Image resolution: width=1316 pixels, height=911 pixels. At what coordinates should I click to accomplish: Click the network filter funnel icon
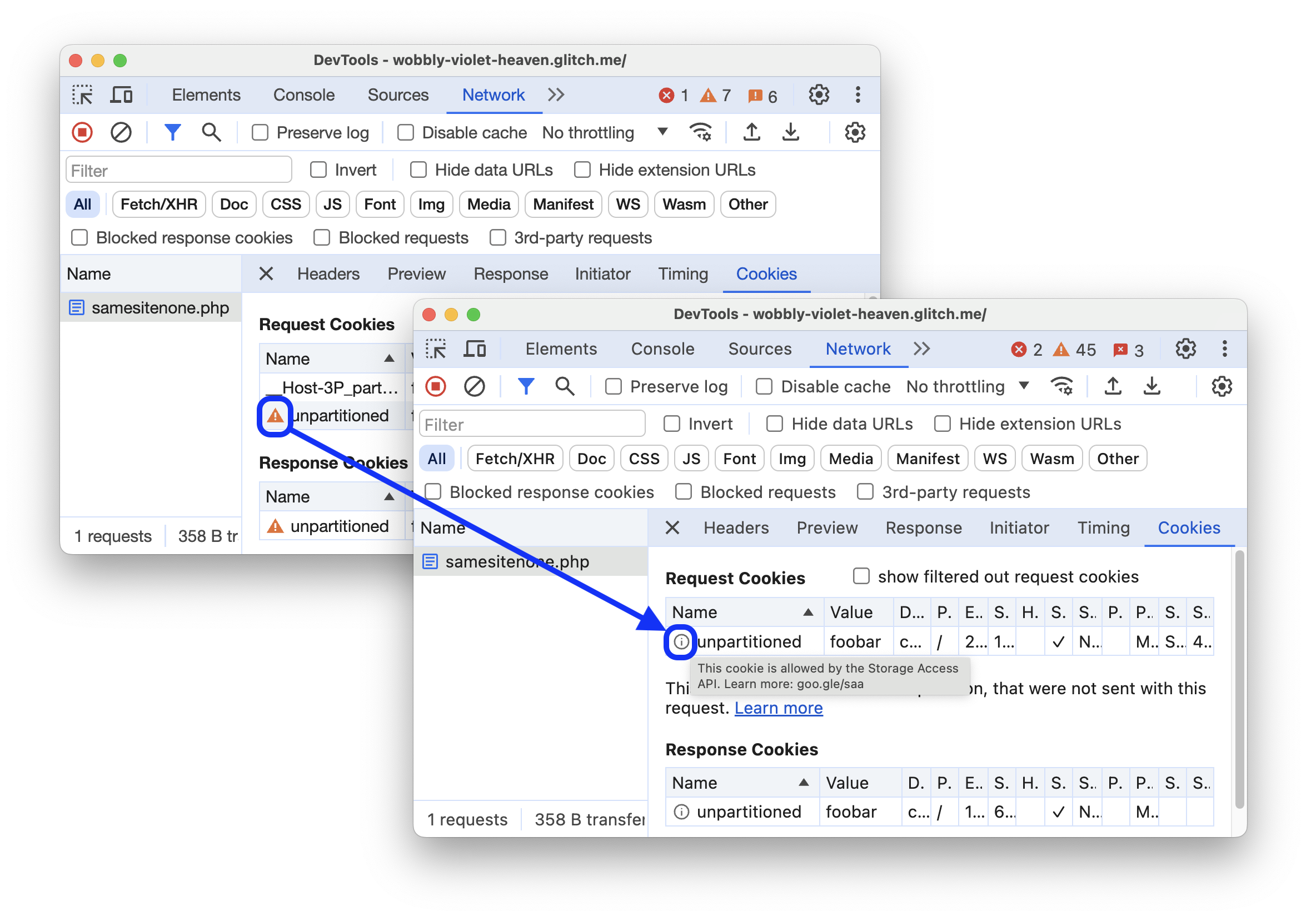coord(172,132)
